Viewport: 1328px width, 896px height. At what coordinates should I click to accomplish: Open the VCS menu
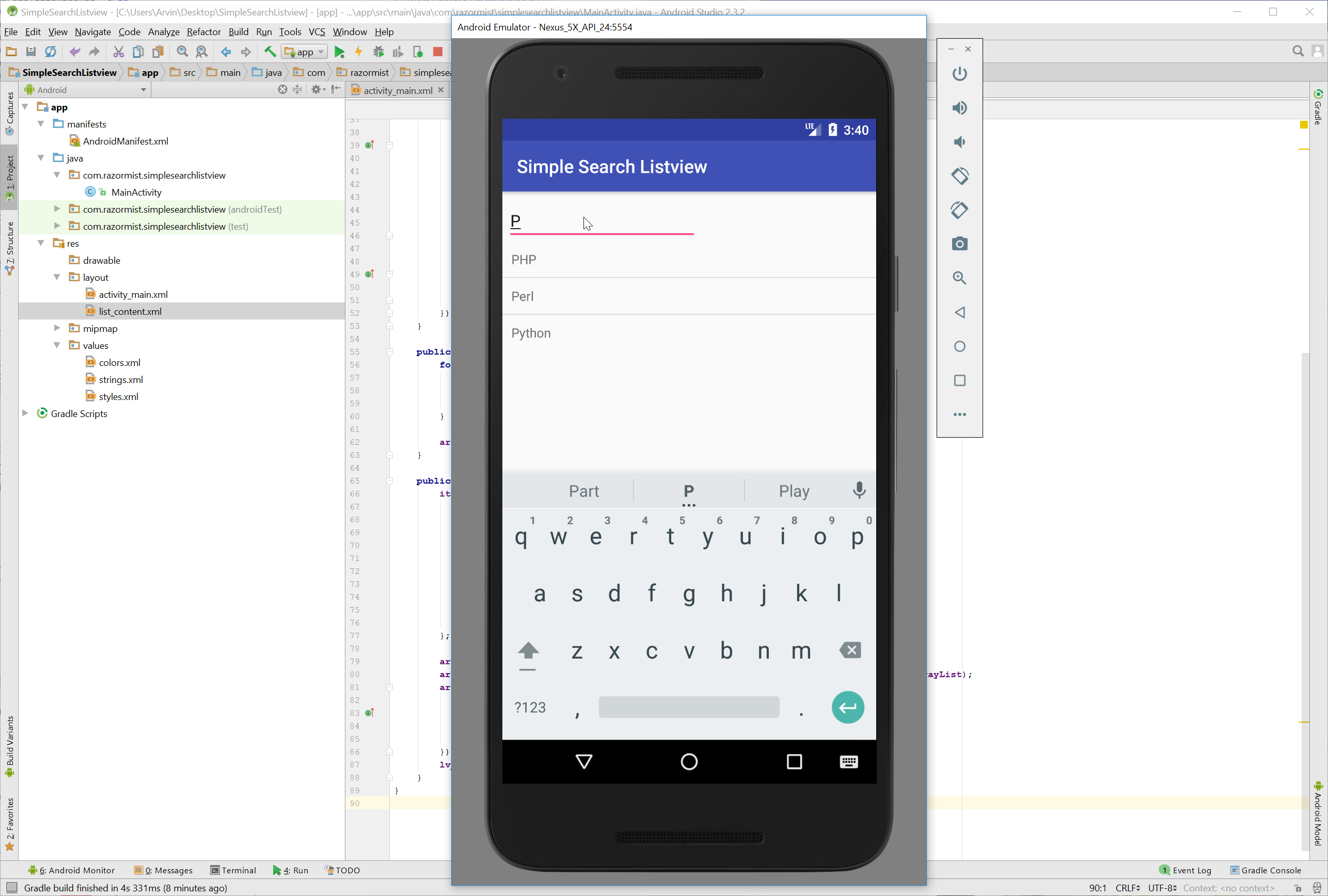(x=317, y=32)
